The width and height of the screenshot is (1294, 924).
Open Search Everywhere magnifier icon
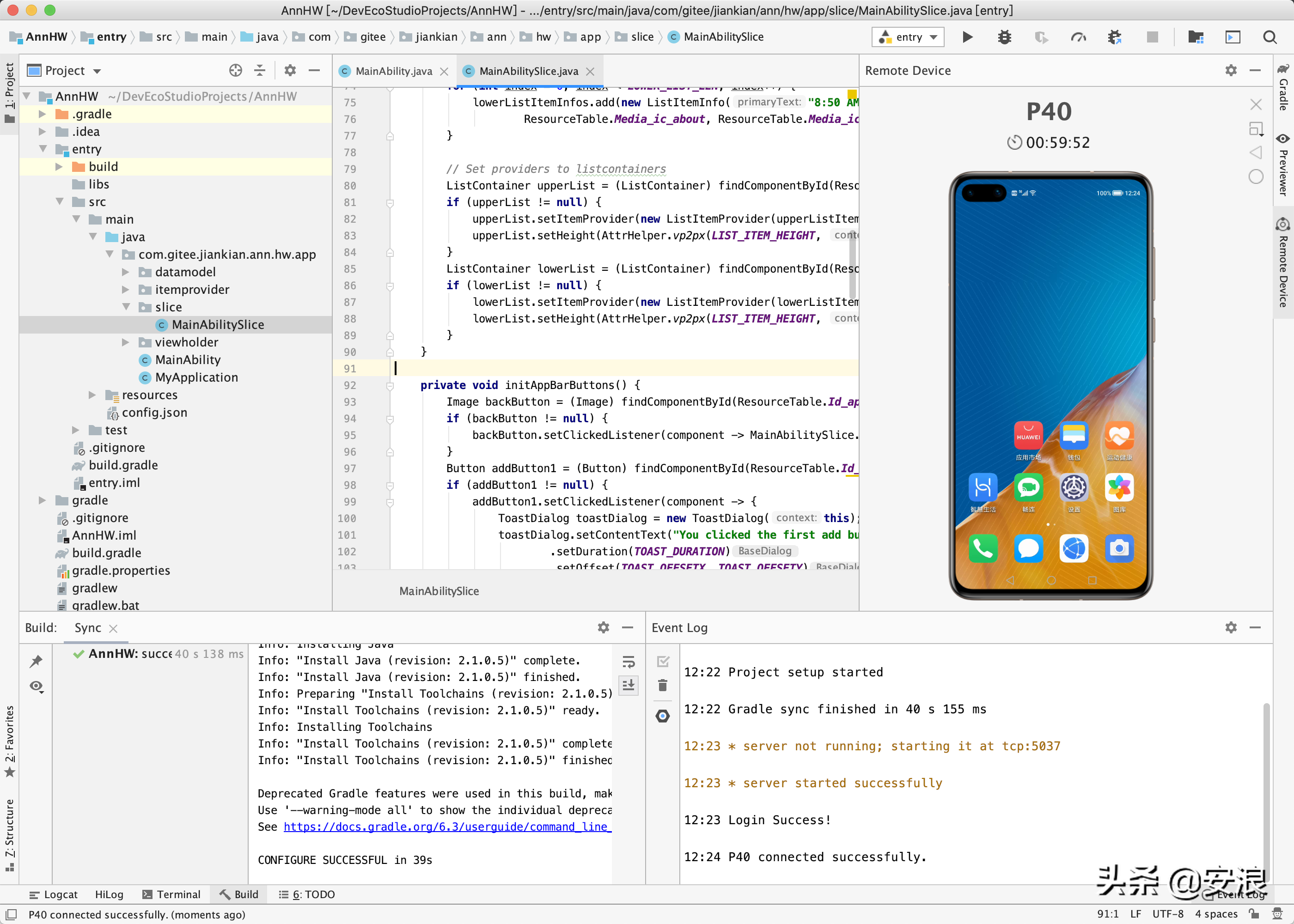coord(1270,37)
